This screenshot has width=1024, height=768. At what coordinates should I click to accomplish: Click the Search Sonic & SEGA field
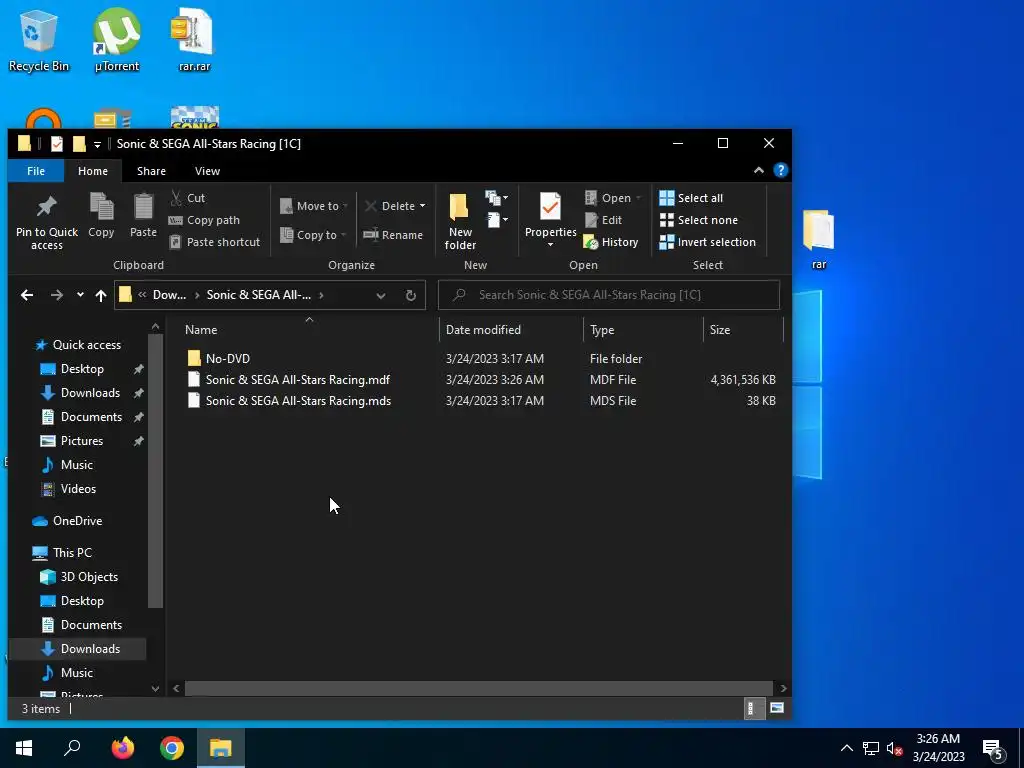[x=609, y=295]
